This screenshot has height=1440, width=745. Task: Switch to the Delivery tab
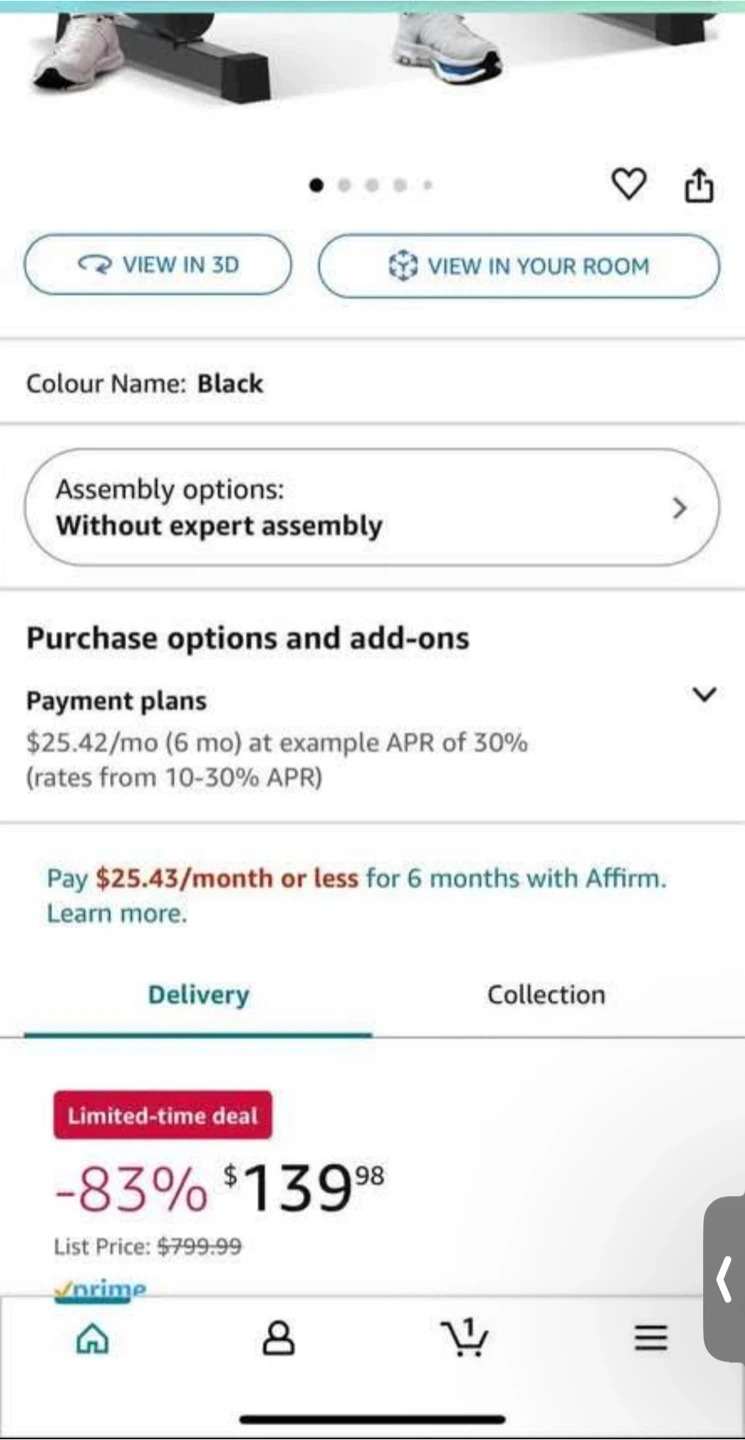[198, 995]
